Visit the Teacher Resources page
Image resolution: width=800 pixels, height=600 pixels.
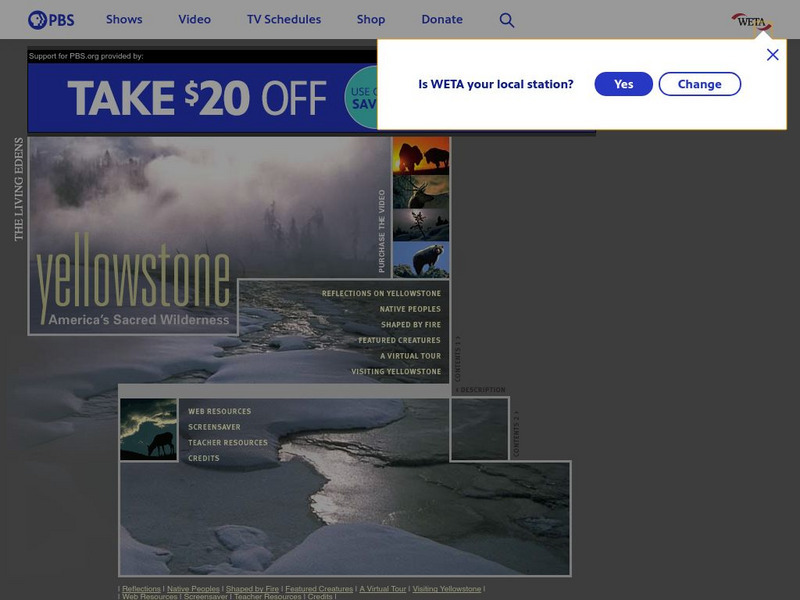point(228,440)
